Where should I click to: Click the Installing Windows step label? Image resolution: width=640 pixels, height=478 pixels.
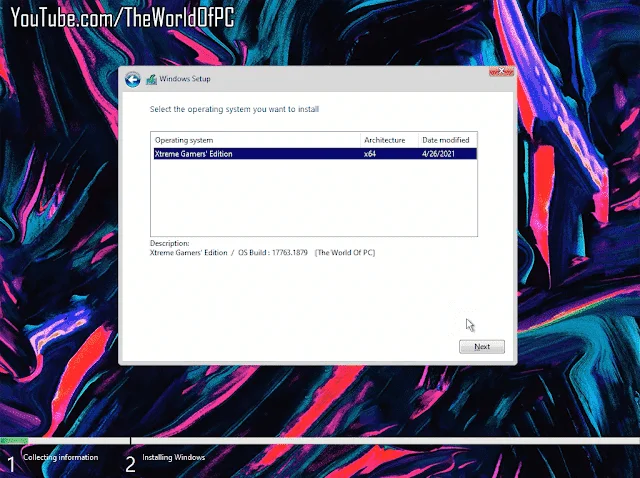(173, 458)
